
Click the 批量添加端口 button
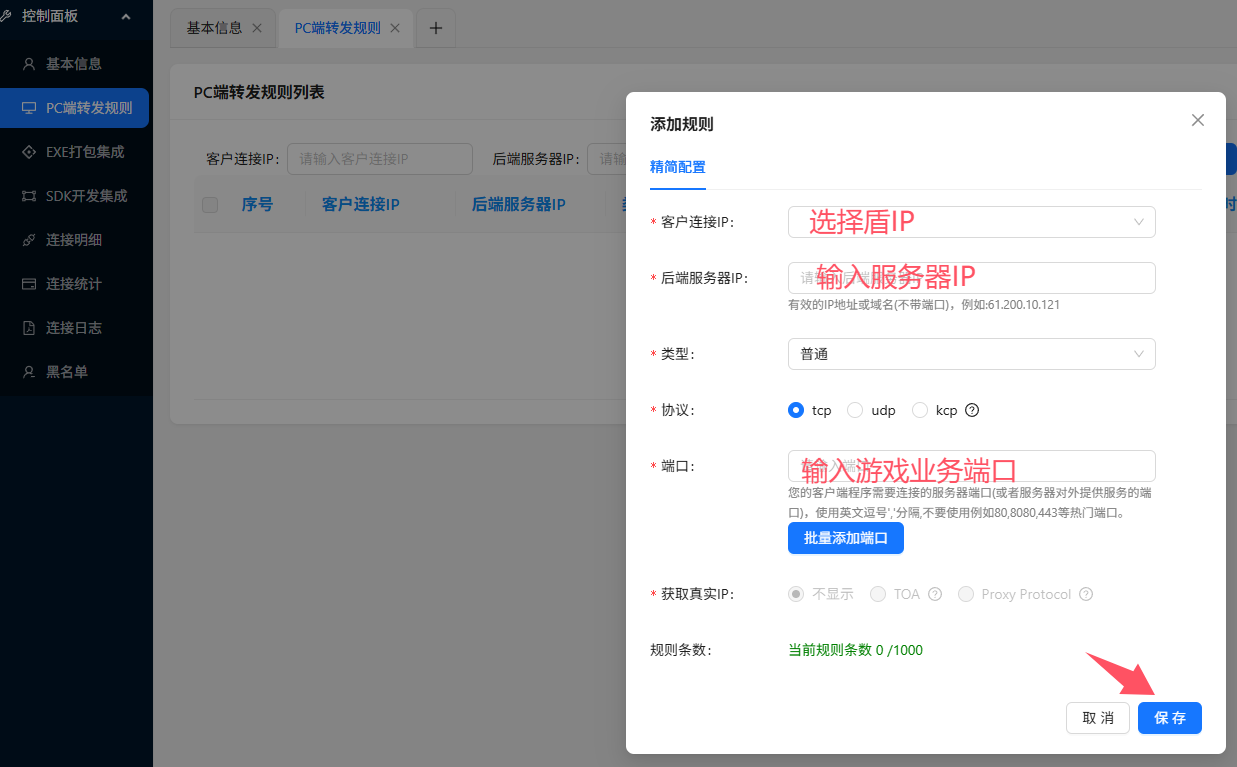pos(846,538)
